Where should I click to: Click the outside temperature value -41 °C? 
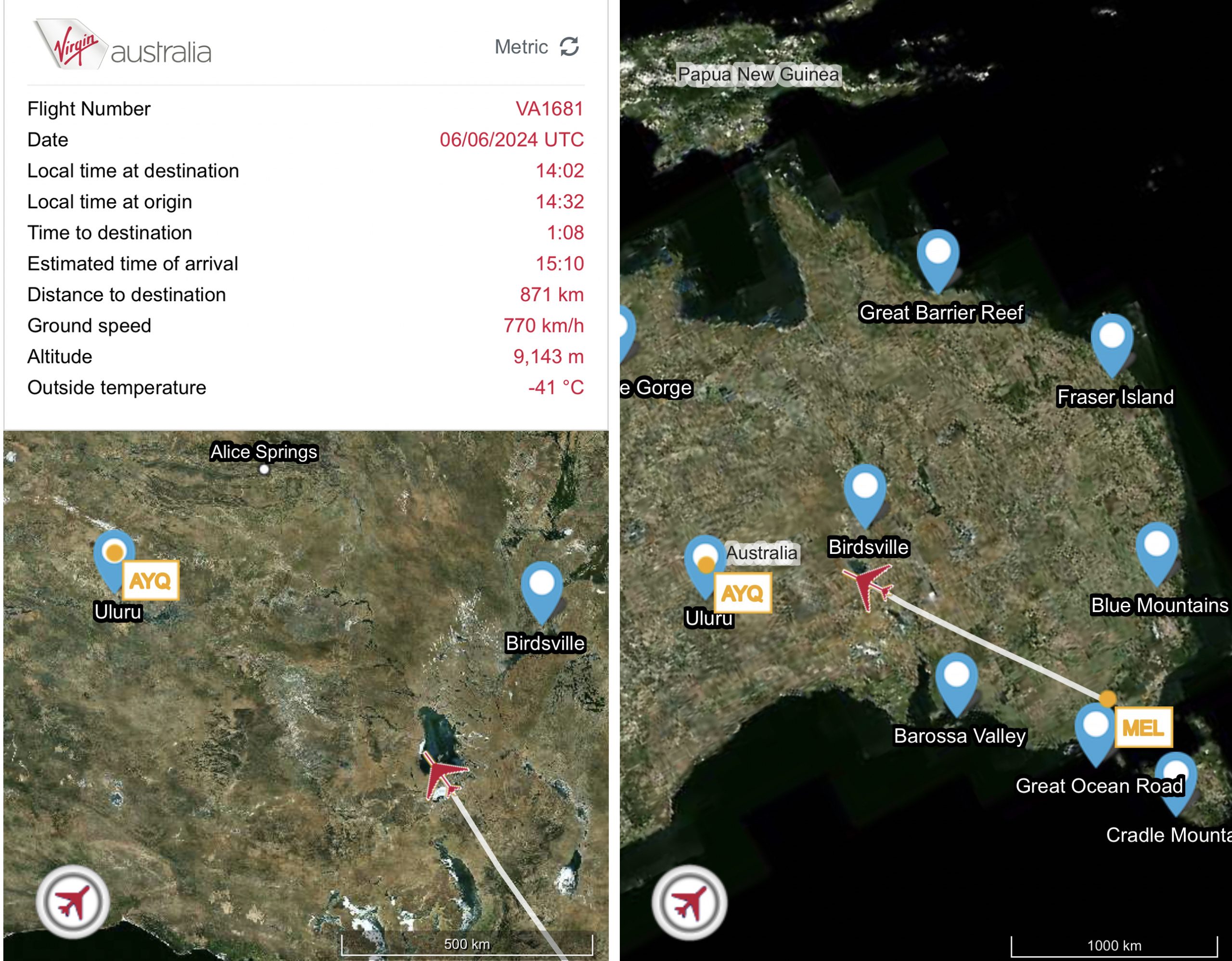[x=556, y=388]
